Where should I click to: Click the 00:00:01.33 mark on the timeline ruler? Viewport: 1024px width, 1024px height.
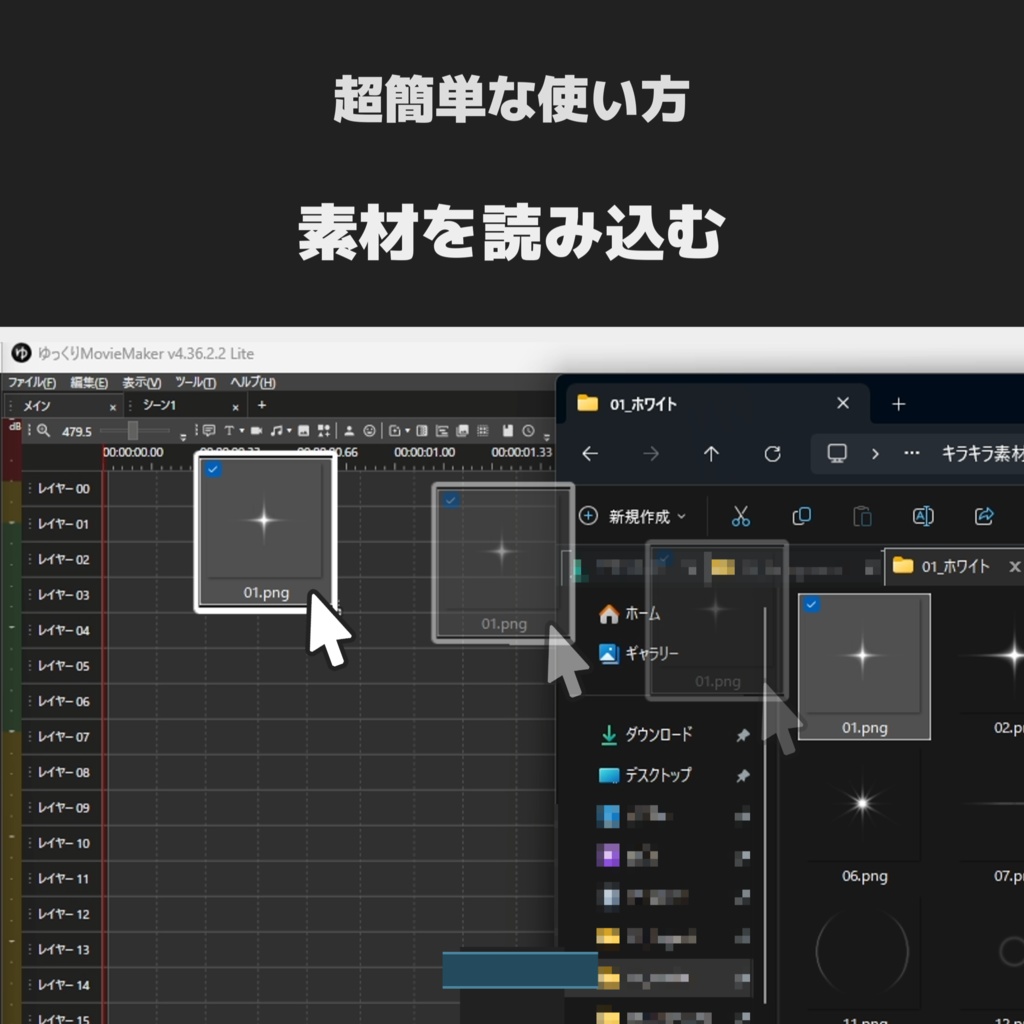coord(521,452)
